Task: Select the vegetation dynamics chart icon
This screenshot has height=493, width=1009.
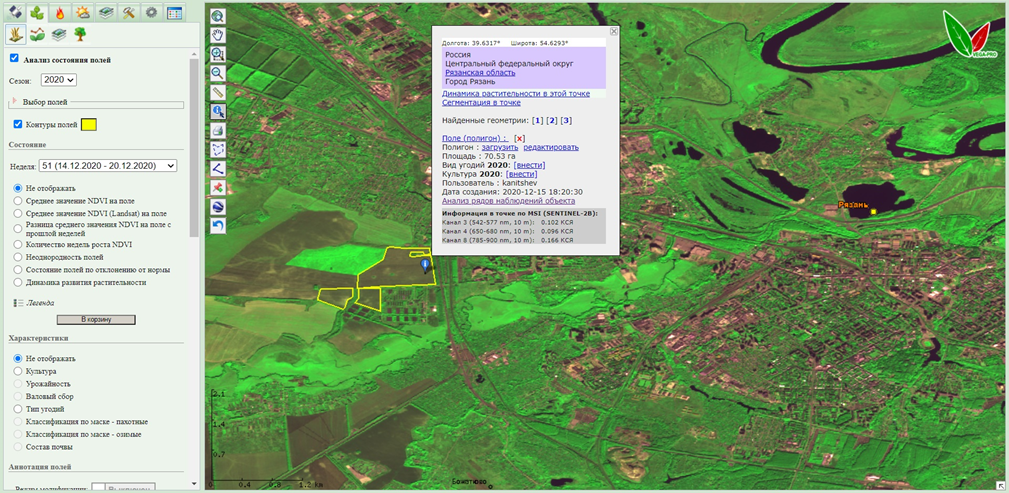Action: 37,34
